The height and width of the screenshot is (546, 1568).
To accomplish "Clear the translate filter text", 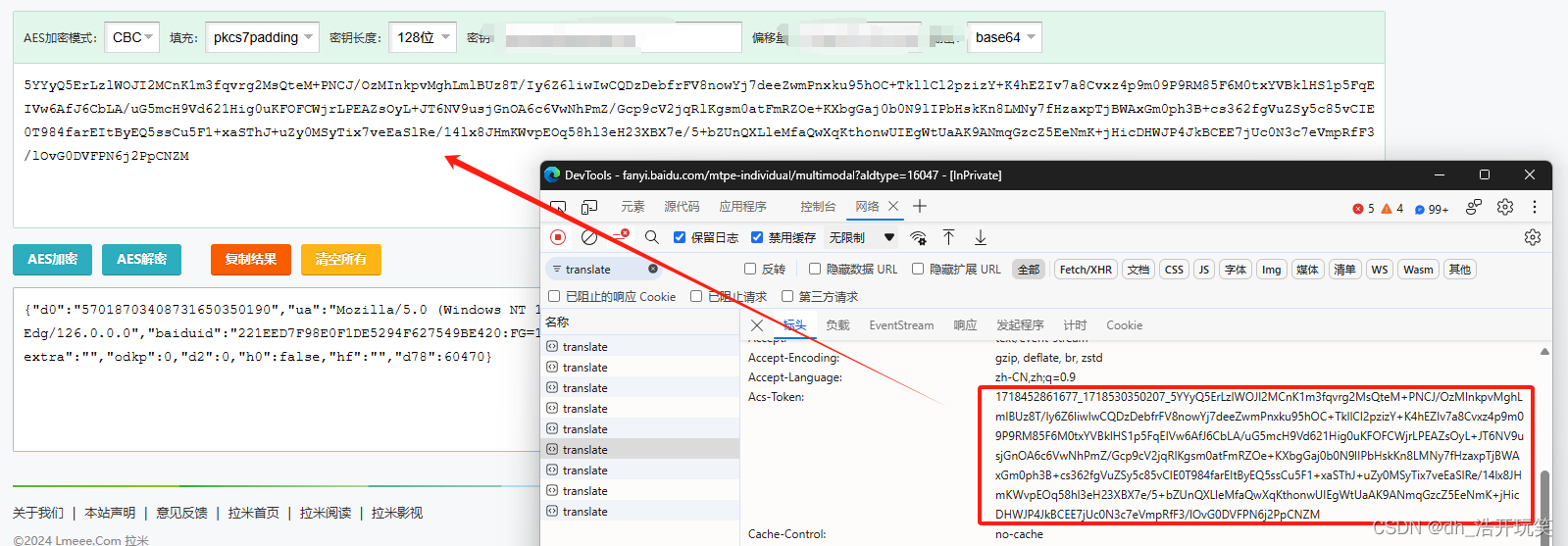I will pos(653,269).
